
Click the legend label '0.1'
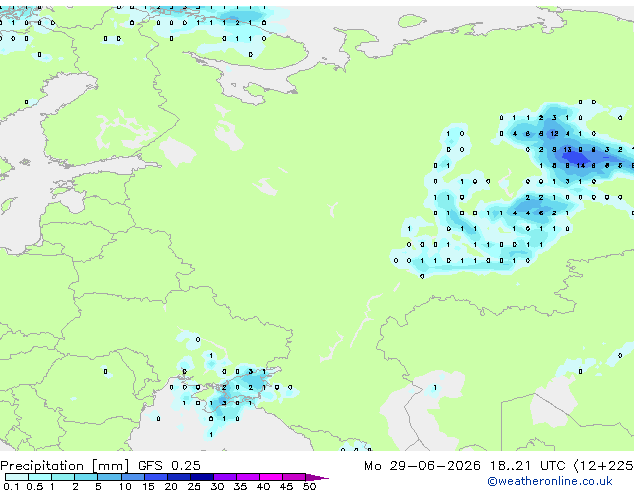(x=12, y=486)
